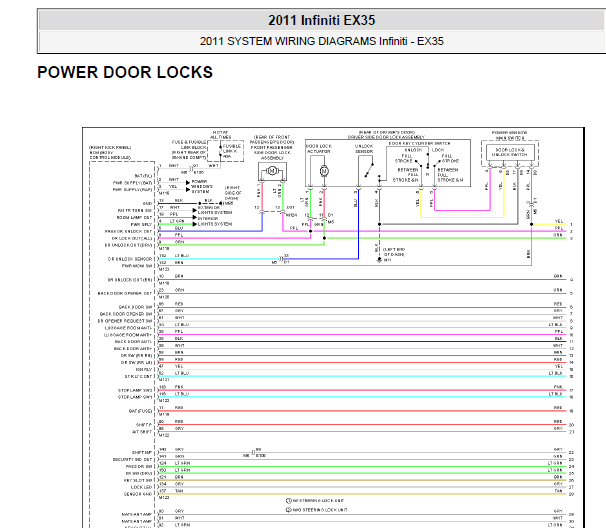Click the '(LEFT END OF DASH)' note
This screenshot has height=528, width=606.
click(393, 252)
